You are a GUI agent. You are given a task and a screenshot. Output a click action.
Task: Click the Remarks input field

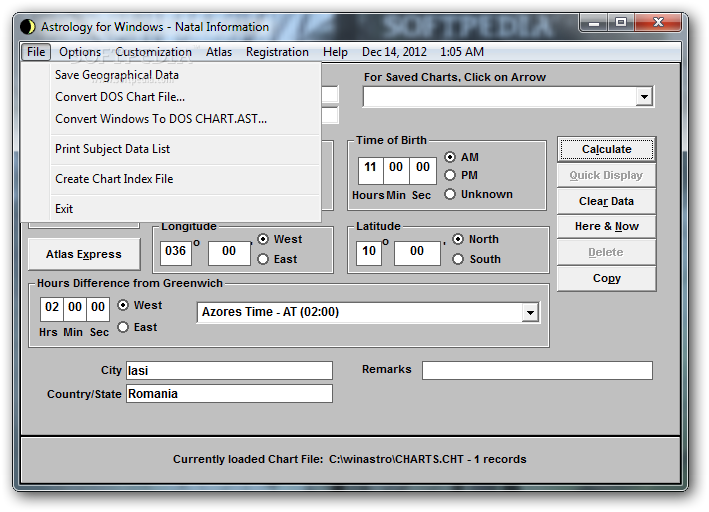[537, 370]
